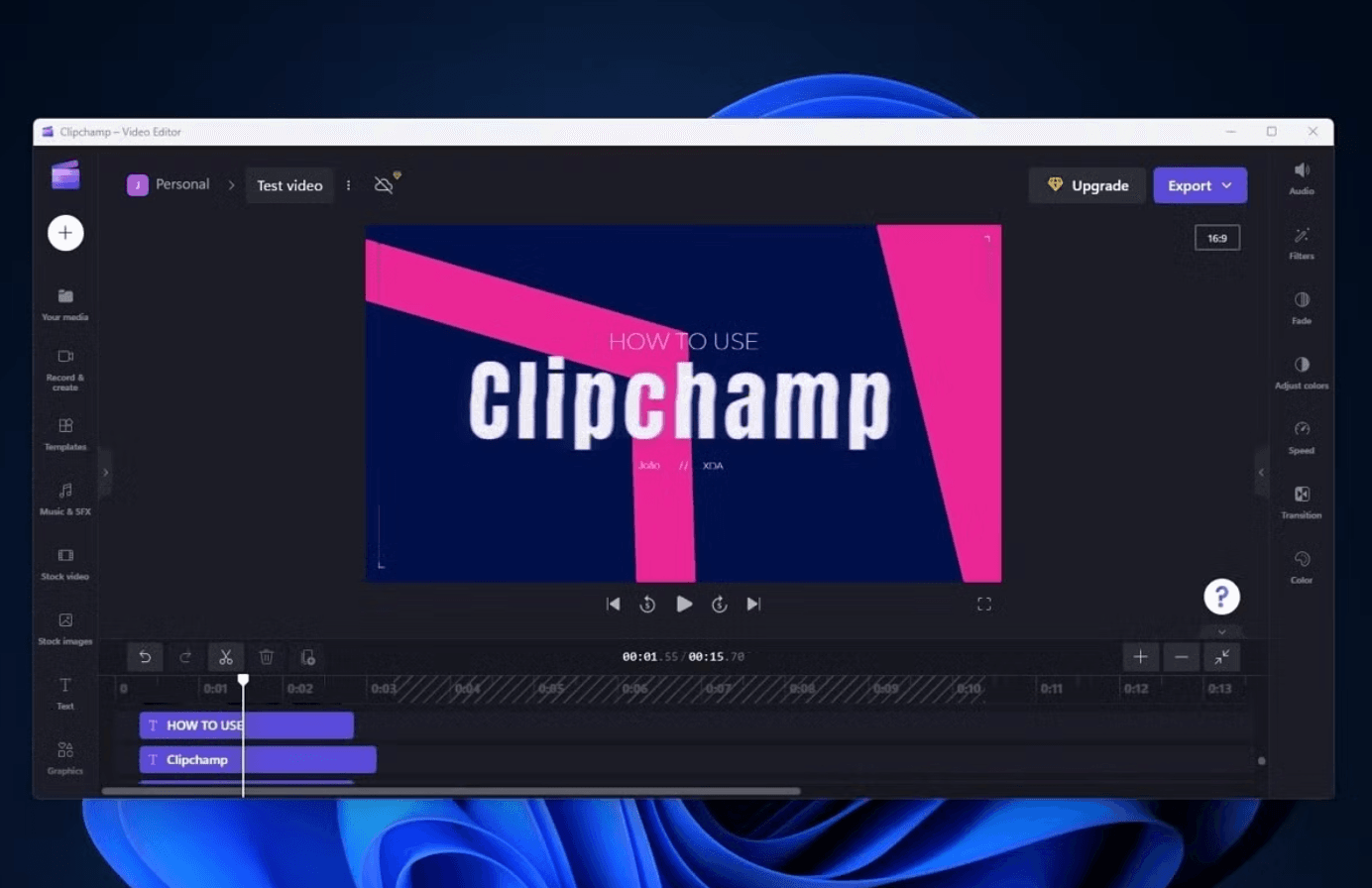This screenshot has width=1372, height=888.
Task: Select the scissors split tool
Action: (x=226, y=657)
